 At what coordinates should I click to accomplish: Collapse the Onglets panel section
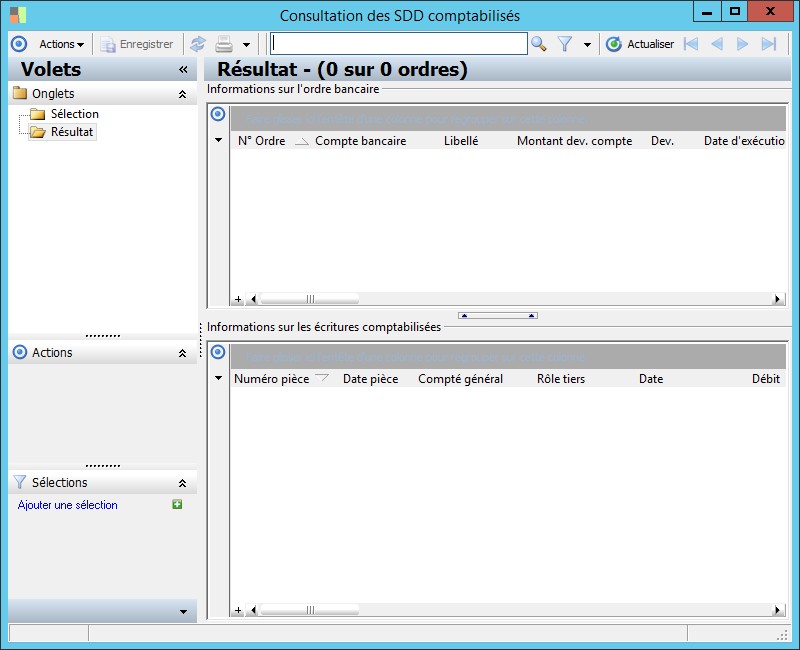(x=182, y=94)
